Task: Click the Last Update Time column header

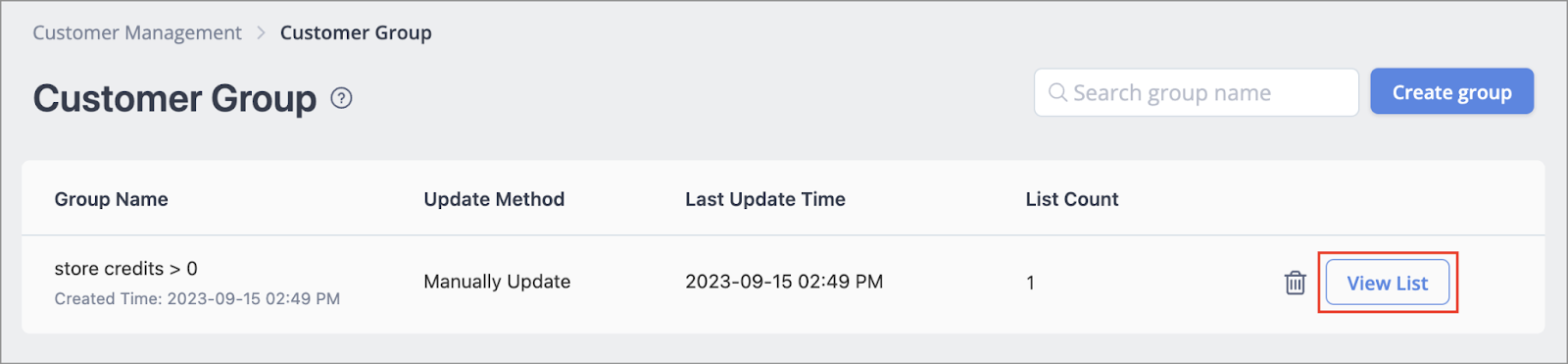Action: pyautogui.click(x=764, y=199)
